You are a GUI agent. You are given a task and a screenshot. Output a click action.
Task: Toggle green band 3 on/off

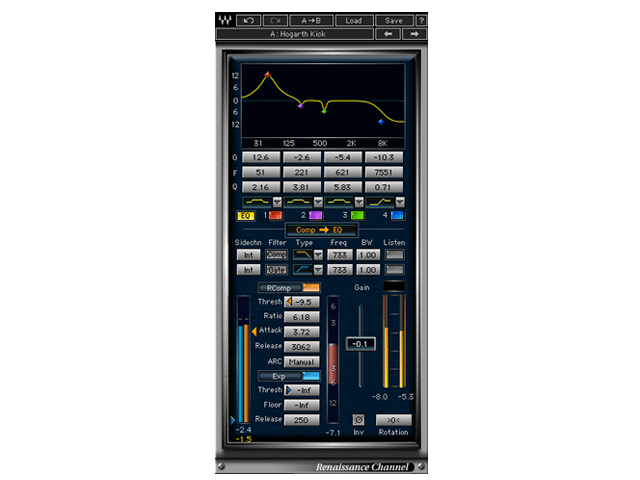357,215
